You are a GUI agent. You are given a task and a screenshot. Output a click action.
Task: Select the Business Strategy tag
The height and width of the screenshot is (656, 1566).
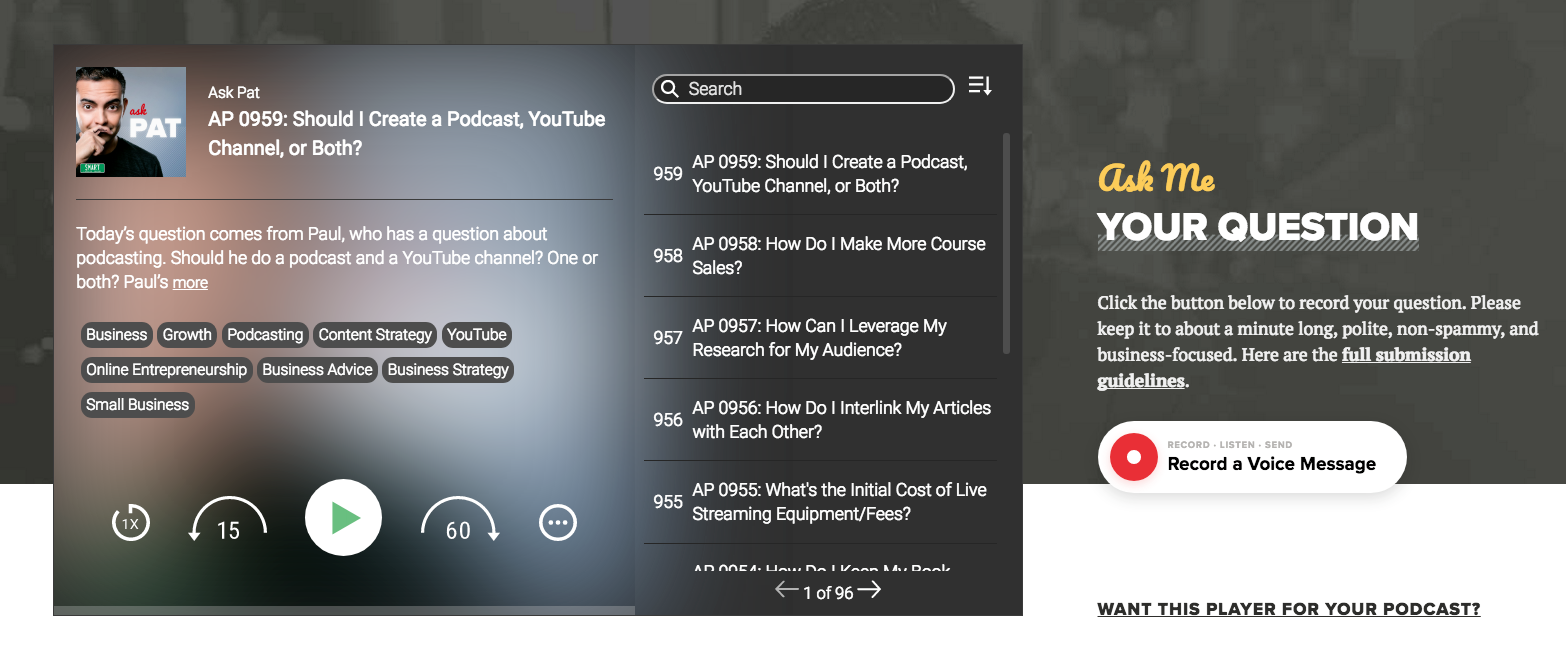[448, 370]
